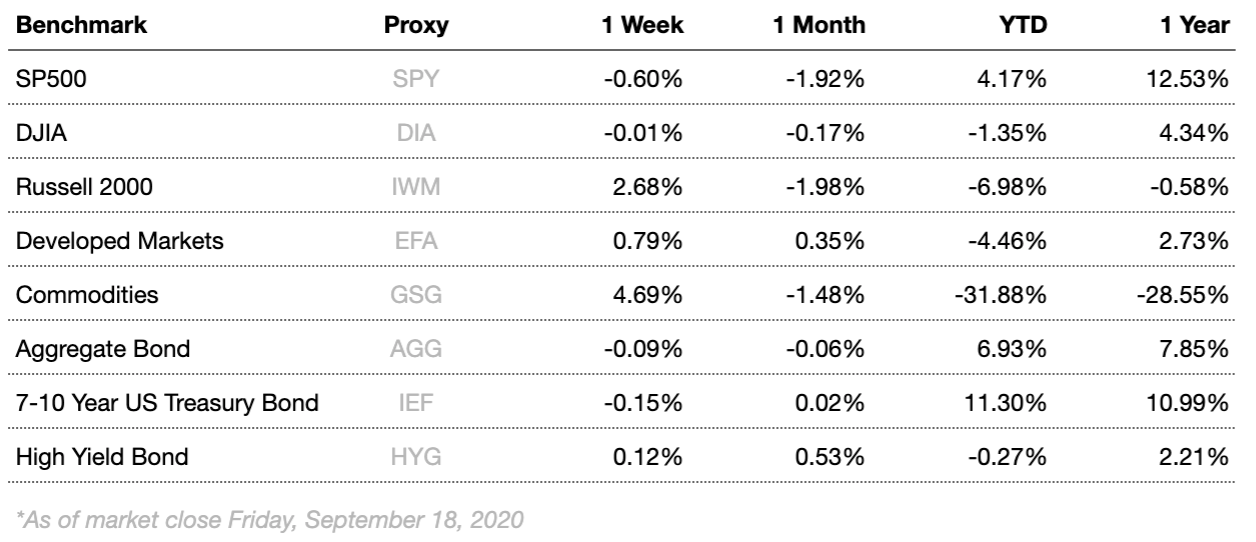Select the Proxy column header
This screenshot has height=542, width=1256.
click(416, 25)
